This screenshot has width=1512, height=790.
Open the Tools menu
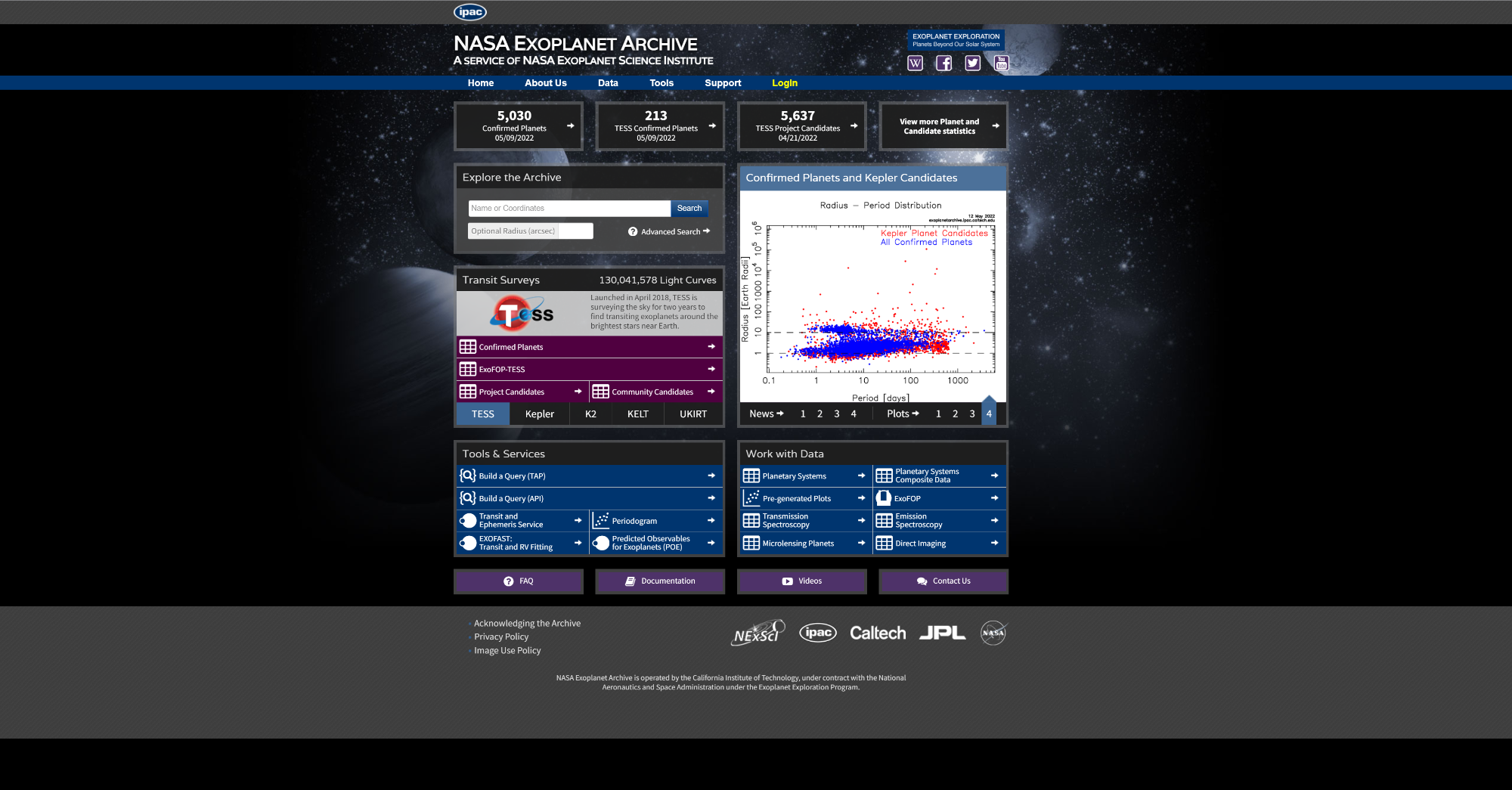(x=661, y=83)
